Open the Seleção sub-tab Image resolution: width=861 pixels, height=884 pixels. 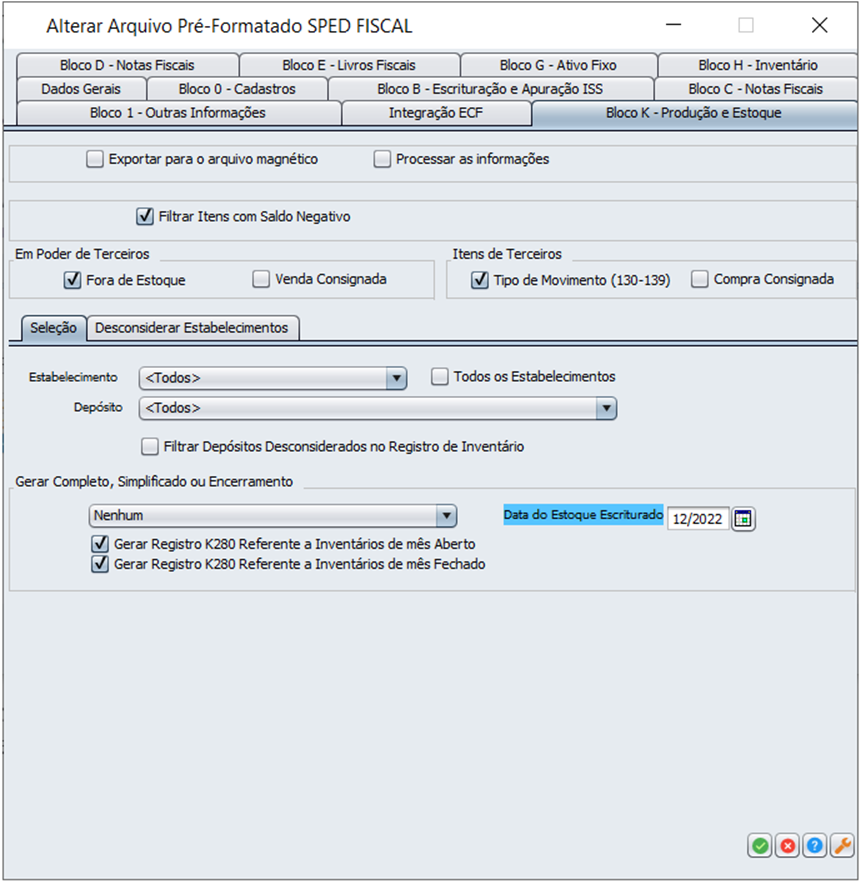pos(54,328)
